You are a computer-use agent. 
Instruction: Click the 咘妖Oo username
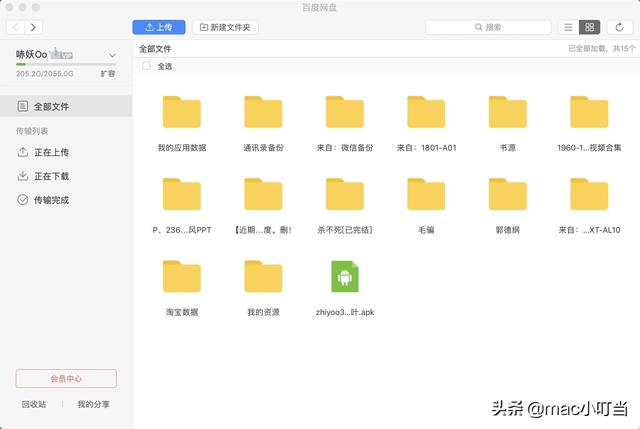tap(31, 54)
